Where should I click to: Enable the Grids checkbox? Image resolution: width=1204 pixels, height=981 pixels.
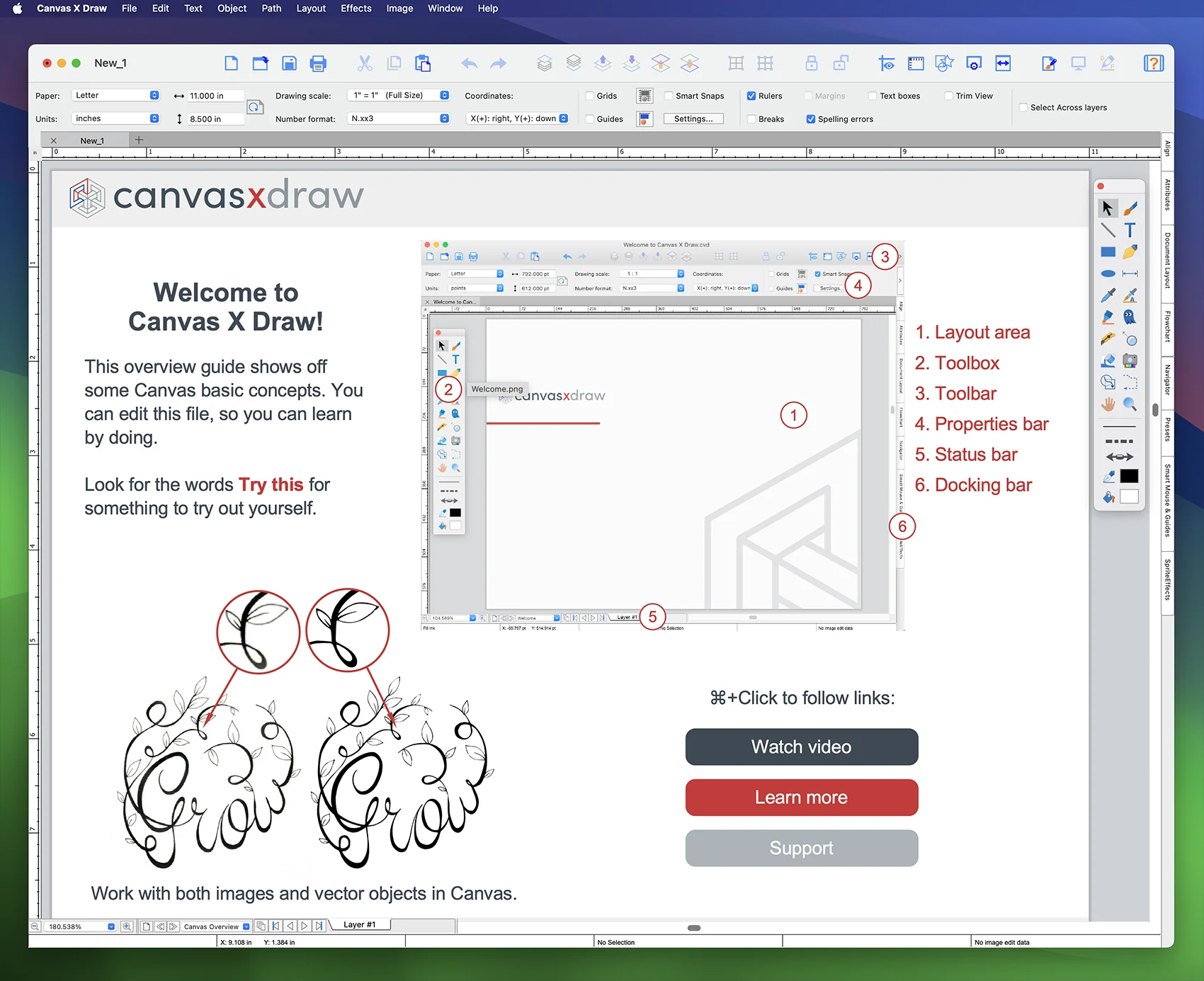(x=589, y=96)
